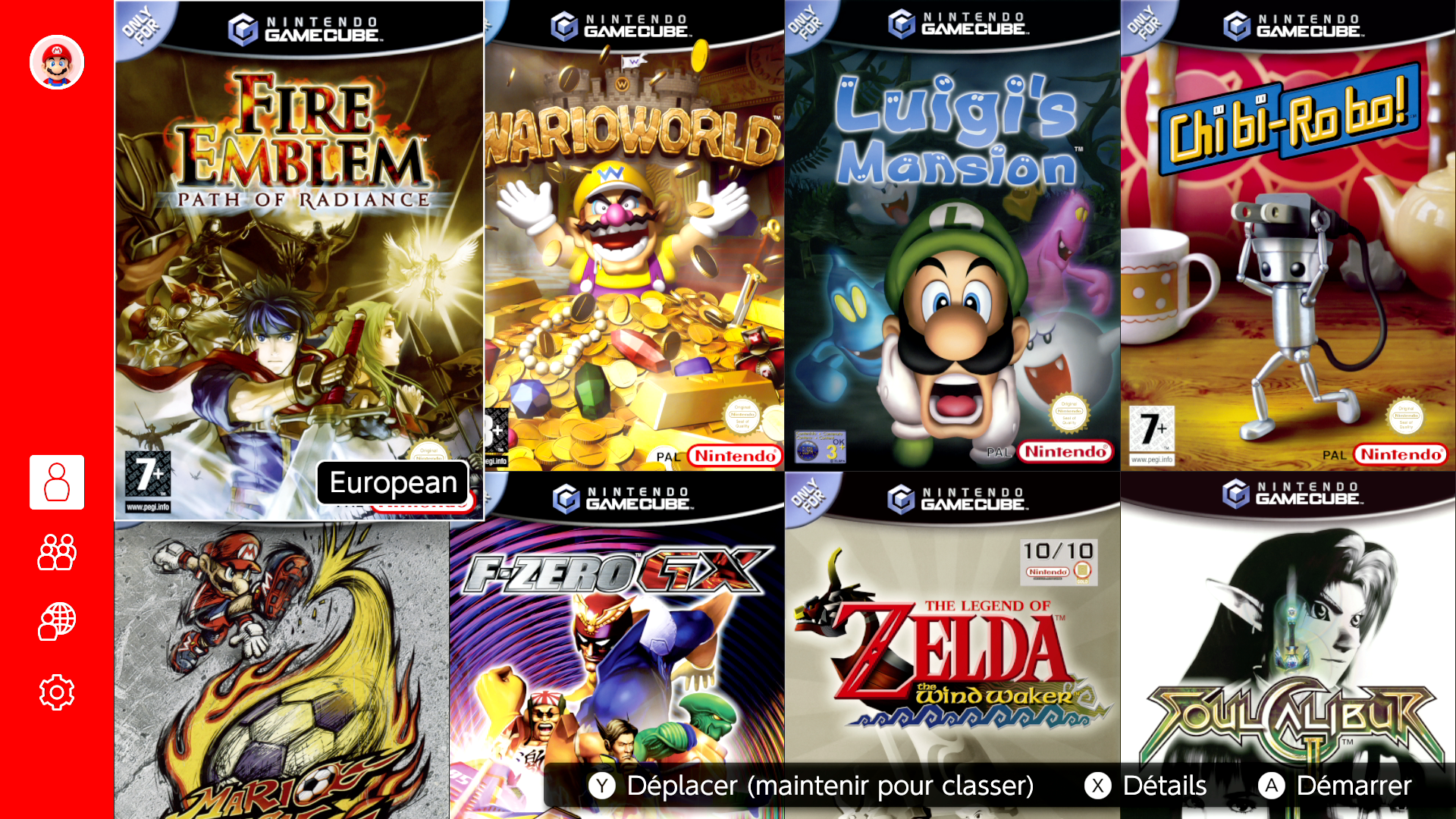Click the A button icon for Démarrer
Screen dimensions: 1456x819
[1272, 786]
